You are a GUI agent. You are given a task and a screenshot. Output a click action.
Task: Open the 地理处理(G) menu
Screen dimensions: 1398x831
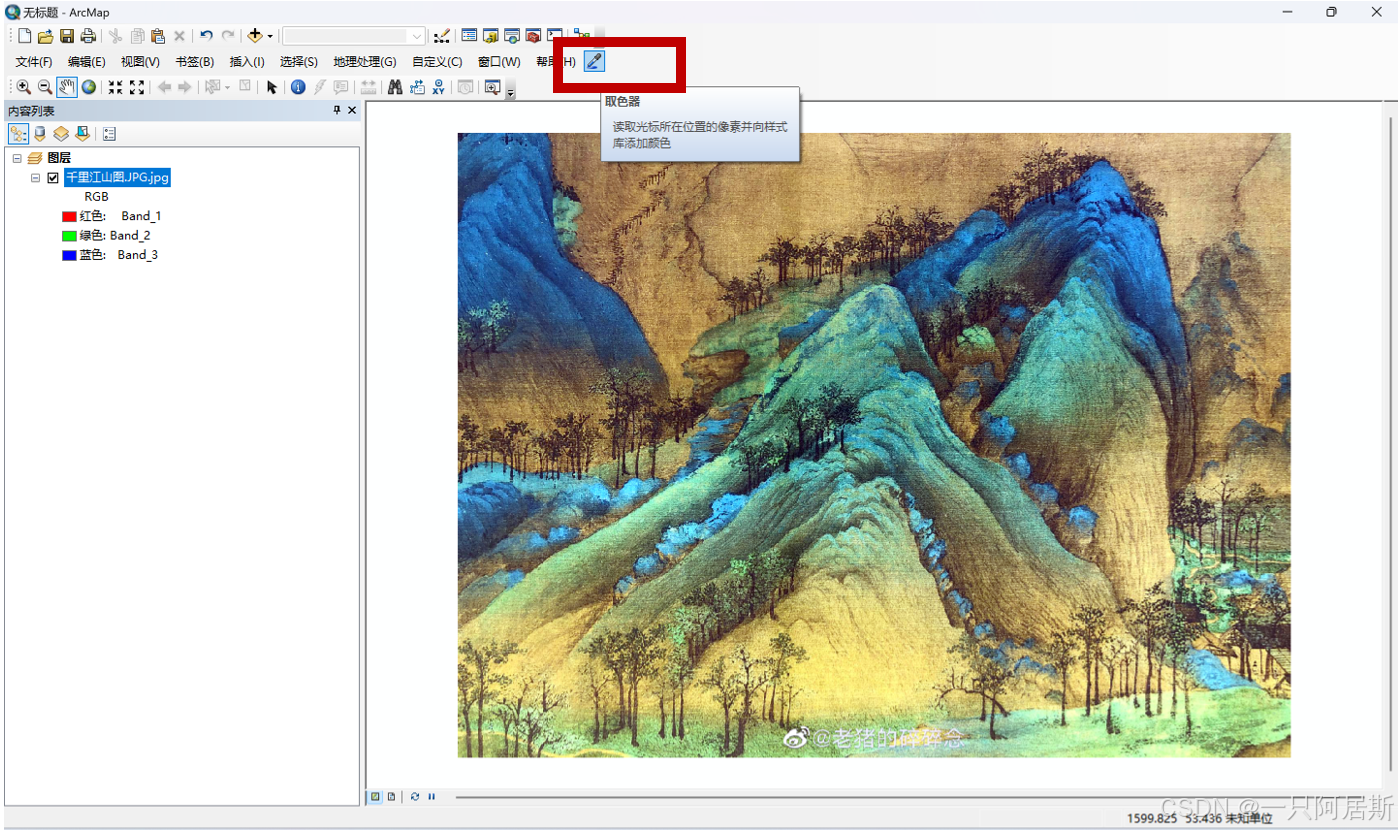click(365, 62)
